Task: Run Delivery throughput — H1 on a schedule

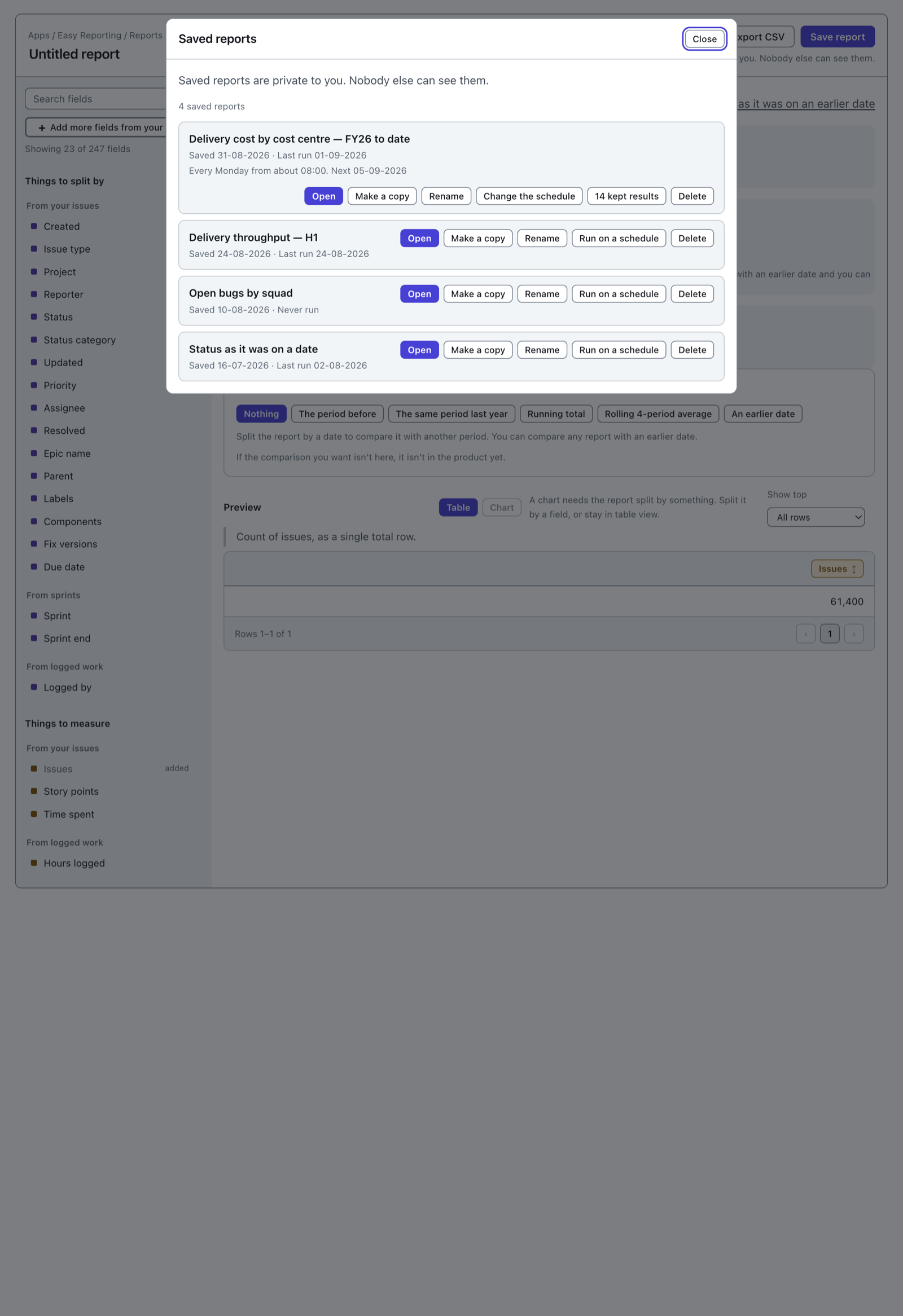Action: click(x=619, y=239)
